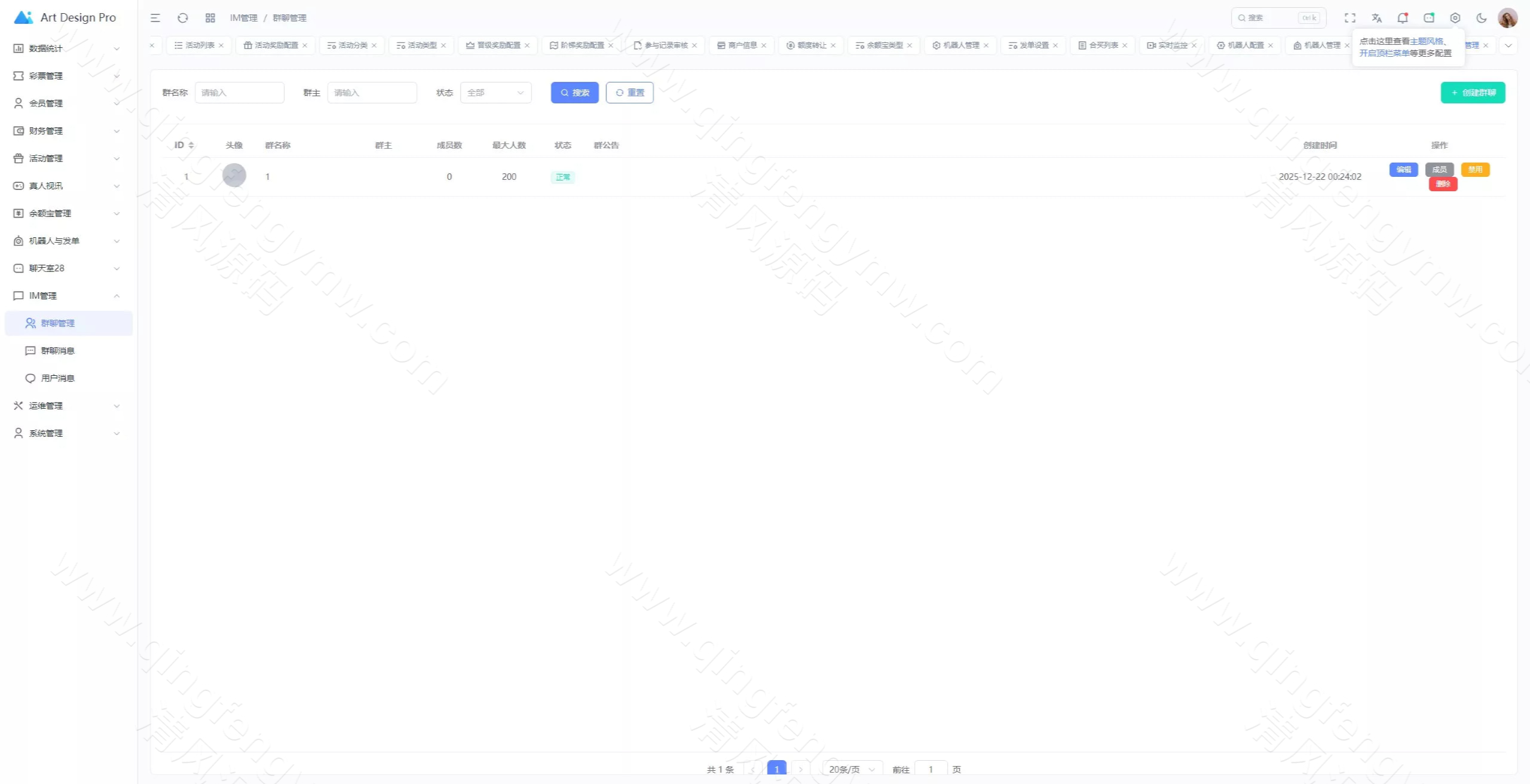The height and width of the screenshot is (784, 1530).
Task: Click the 系统管理 user icon in the sidebar
Action: [19, 433]
